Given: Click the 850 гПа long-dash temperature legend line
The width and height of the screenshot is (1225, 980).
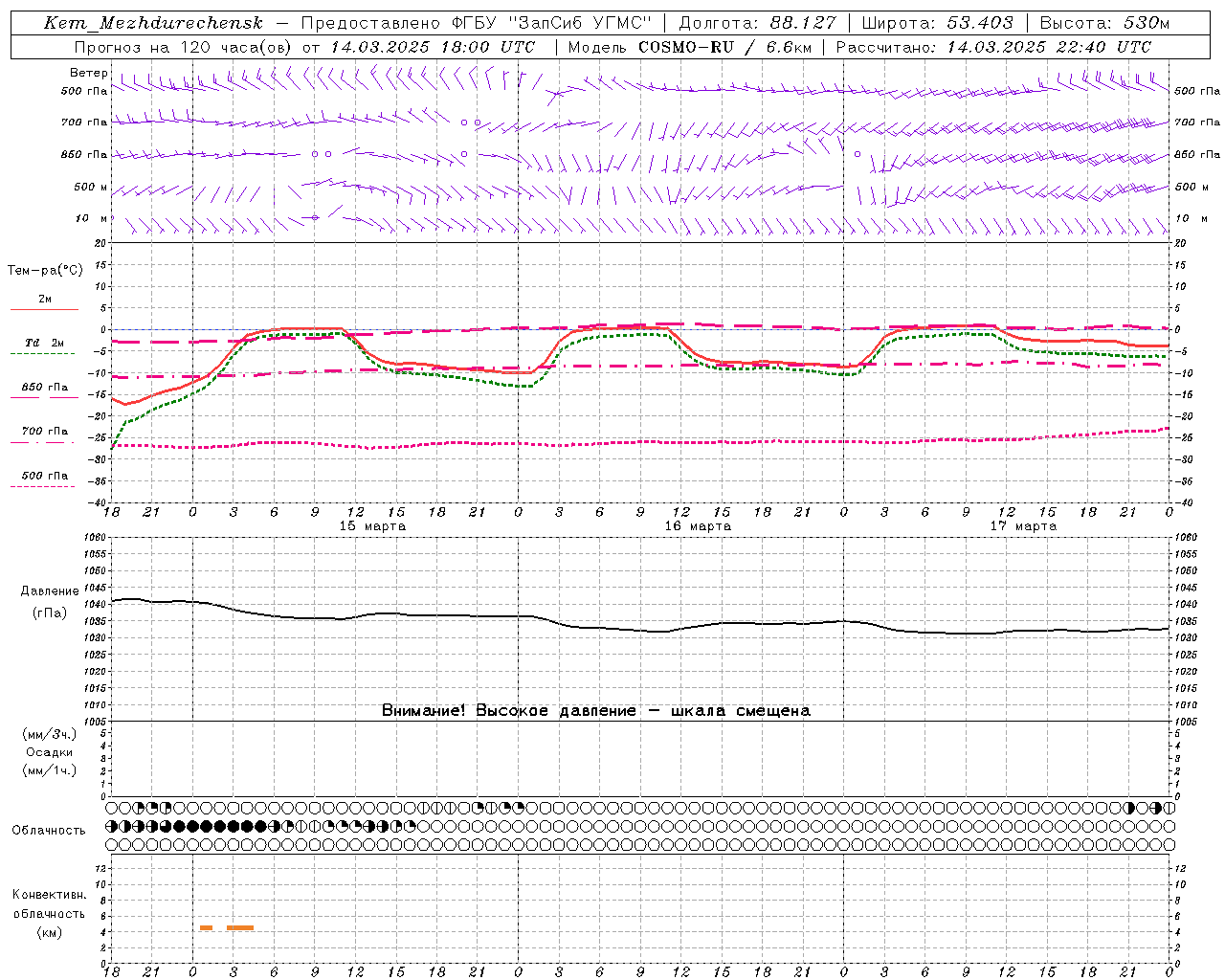Looking at the screenshot, I should point(44,397).
